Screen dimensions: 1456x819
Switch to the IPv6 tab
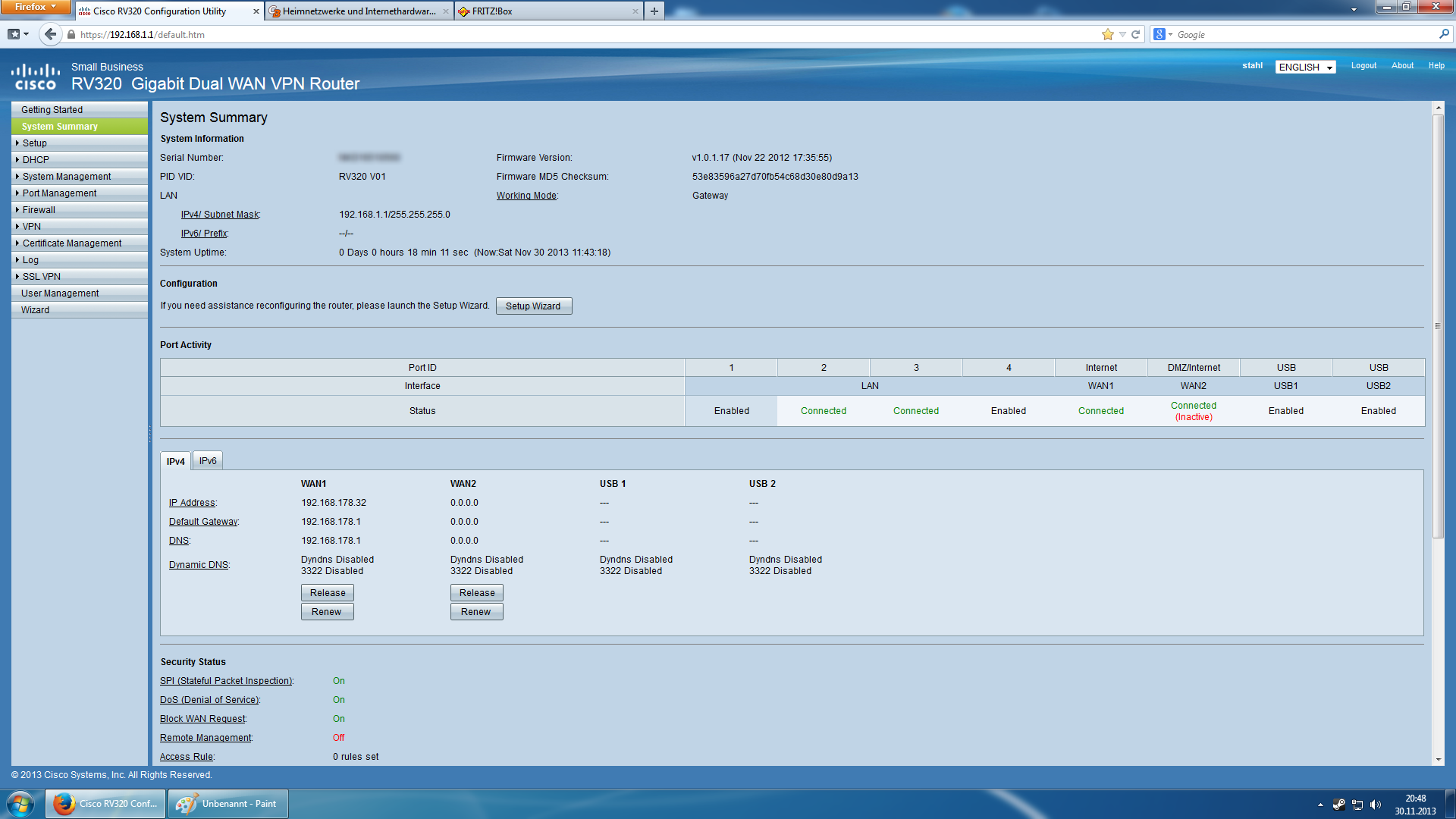click(208, 461)
